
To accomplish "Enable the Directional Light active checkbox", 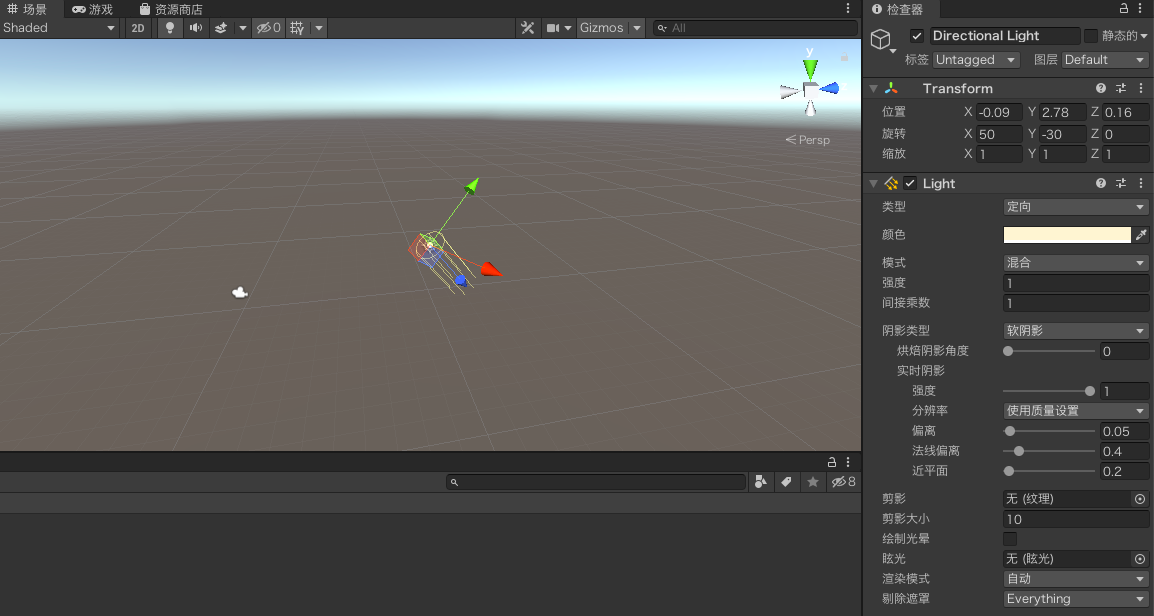I will (x=916, y=35).
